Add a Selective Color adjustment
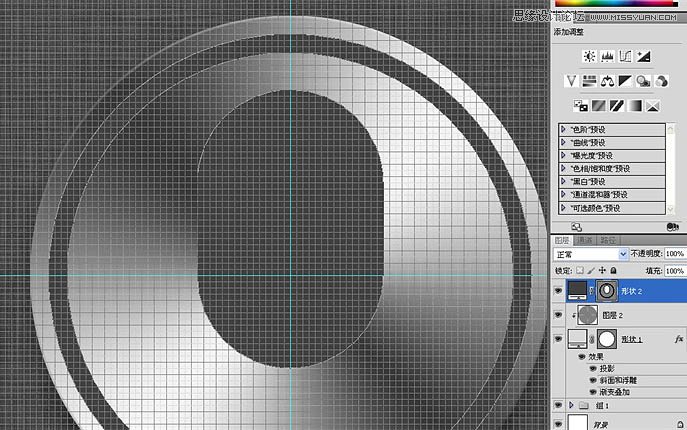The width and height of the screenshot is (687, 430). pos(653,106)
